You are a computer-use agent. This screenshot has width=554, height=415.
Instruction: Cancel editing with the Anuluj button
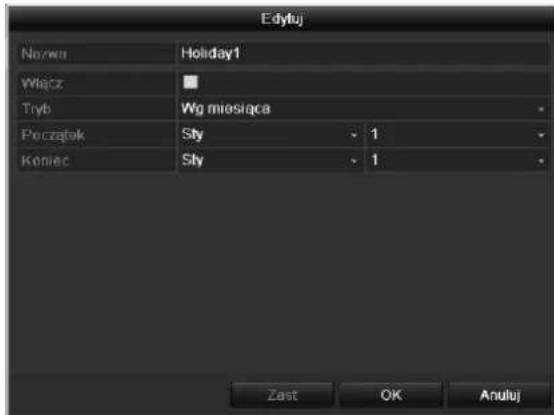pos(500,395)
